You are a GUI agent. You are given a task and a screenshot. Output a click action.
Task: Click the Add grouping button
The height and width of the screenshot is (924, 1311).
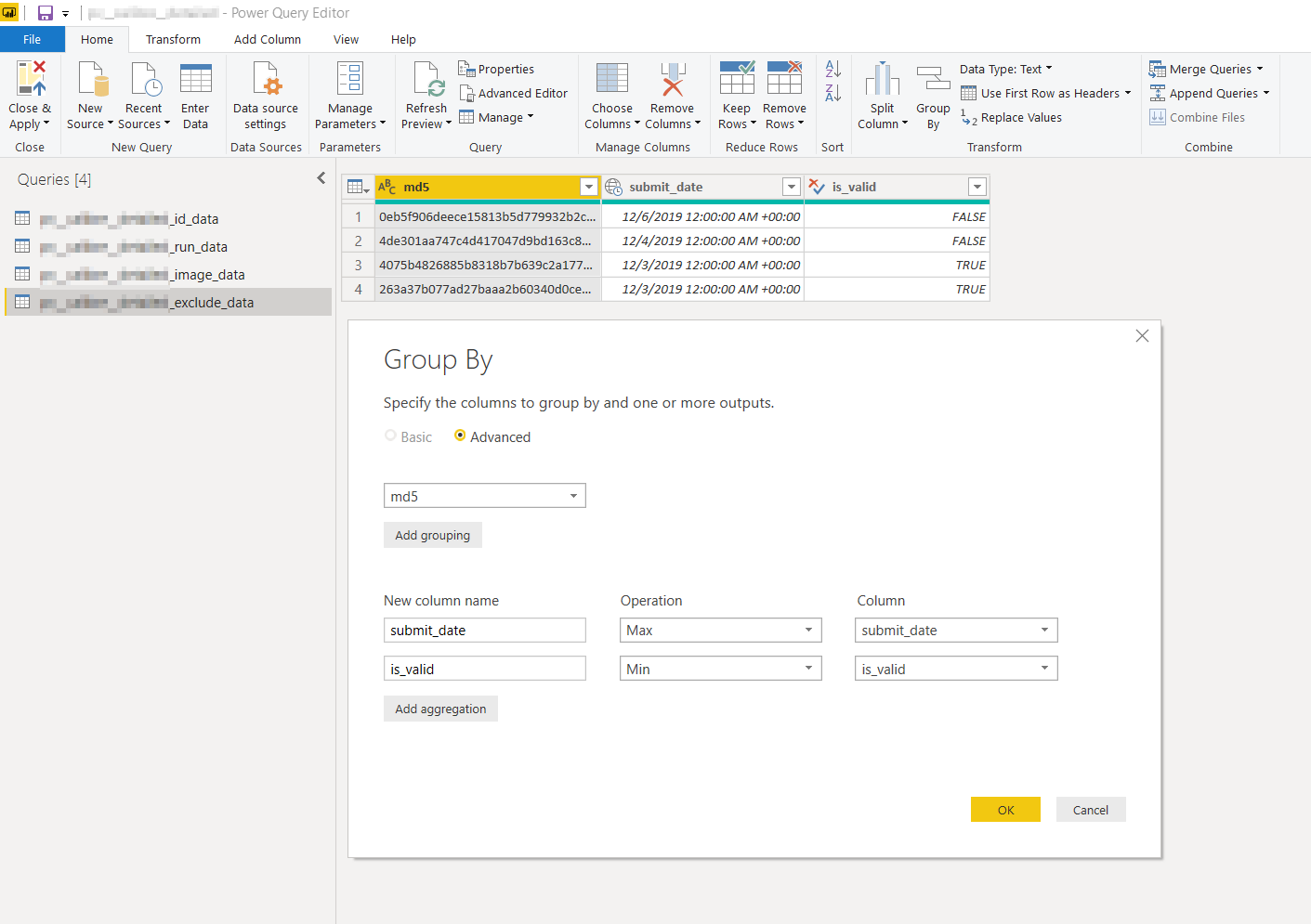tap(433, 535)
